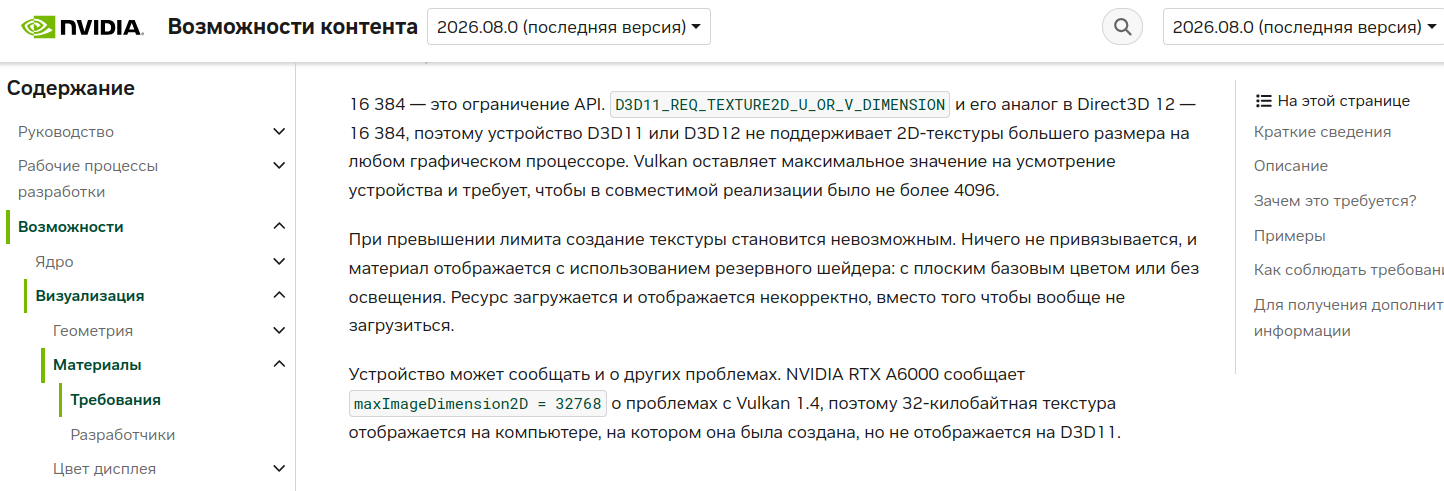Open the search magnifier button

click(1122, 27)
